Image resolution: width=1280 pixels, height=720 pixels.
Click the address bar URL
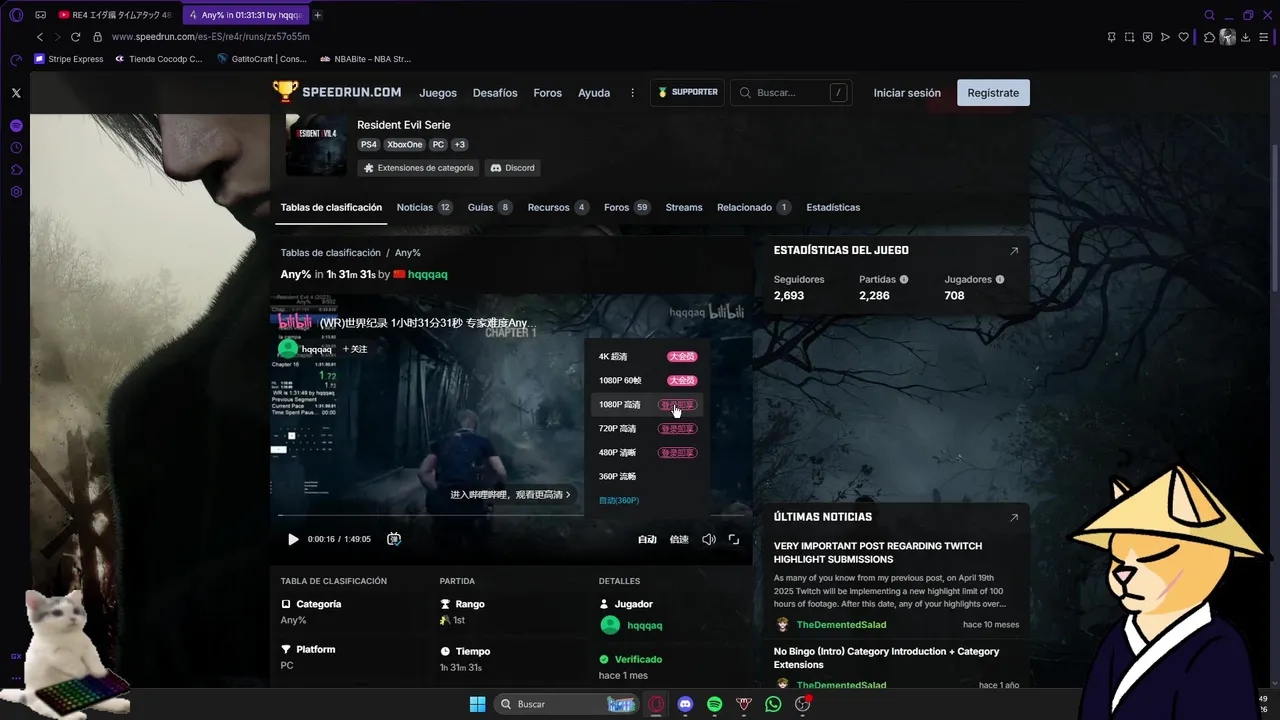click(211, 37)
